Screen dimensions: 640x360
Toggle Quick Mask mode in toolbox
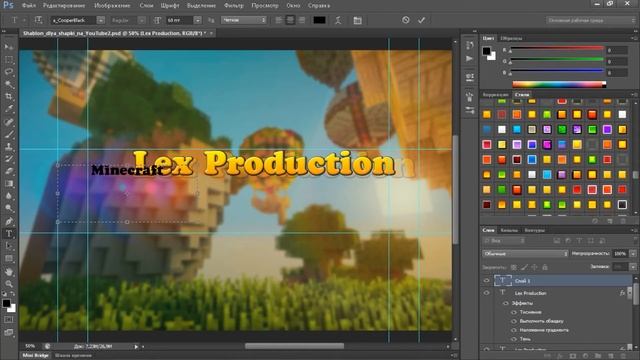coord(9,320)
